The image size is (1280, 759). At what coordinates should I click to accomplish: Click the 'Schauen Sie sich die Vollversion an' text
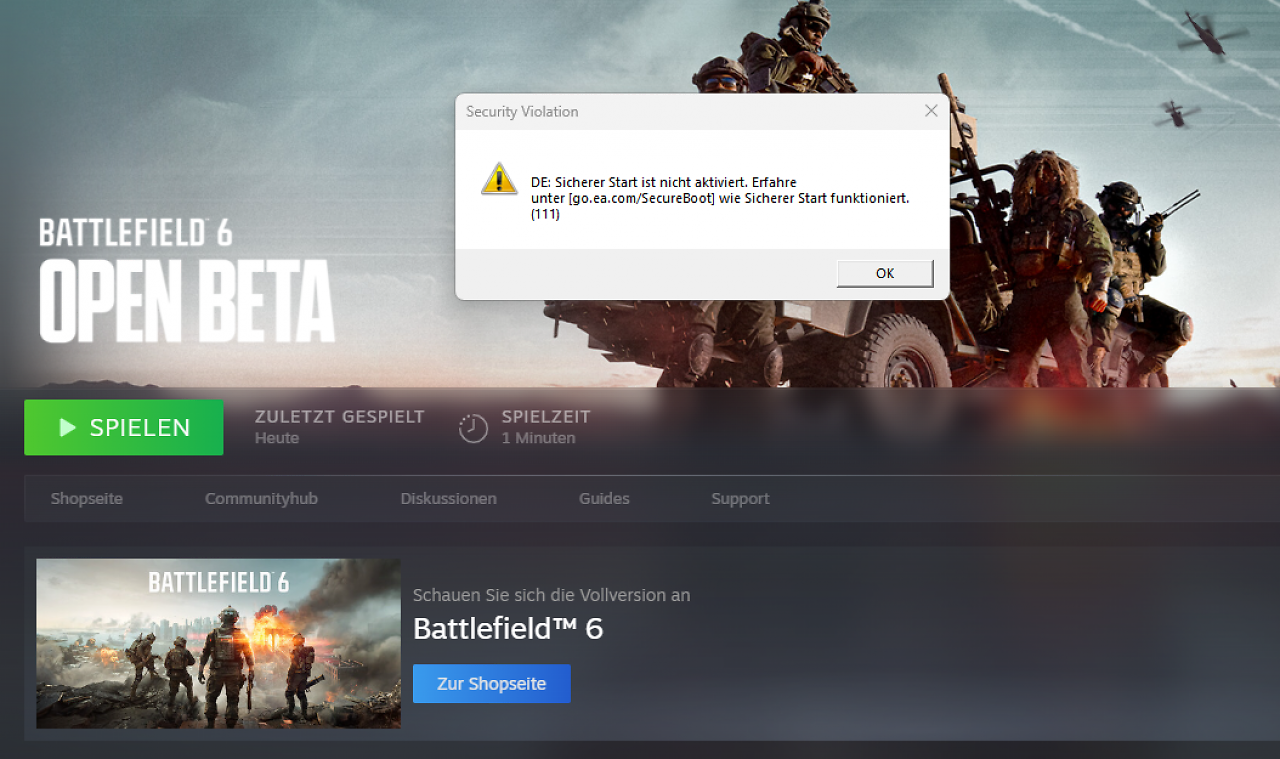[x=551, y=595]
